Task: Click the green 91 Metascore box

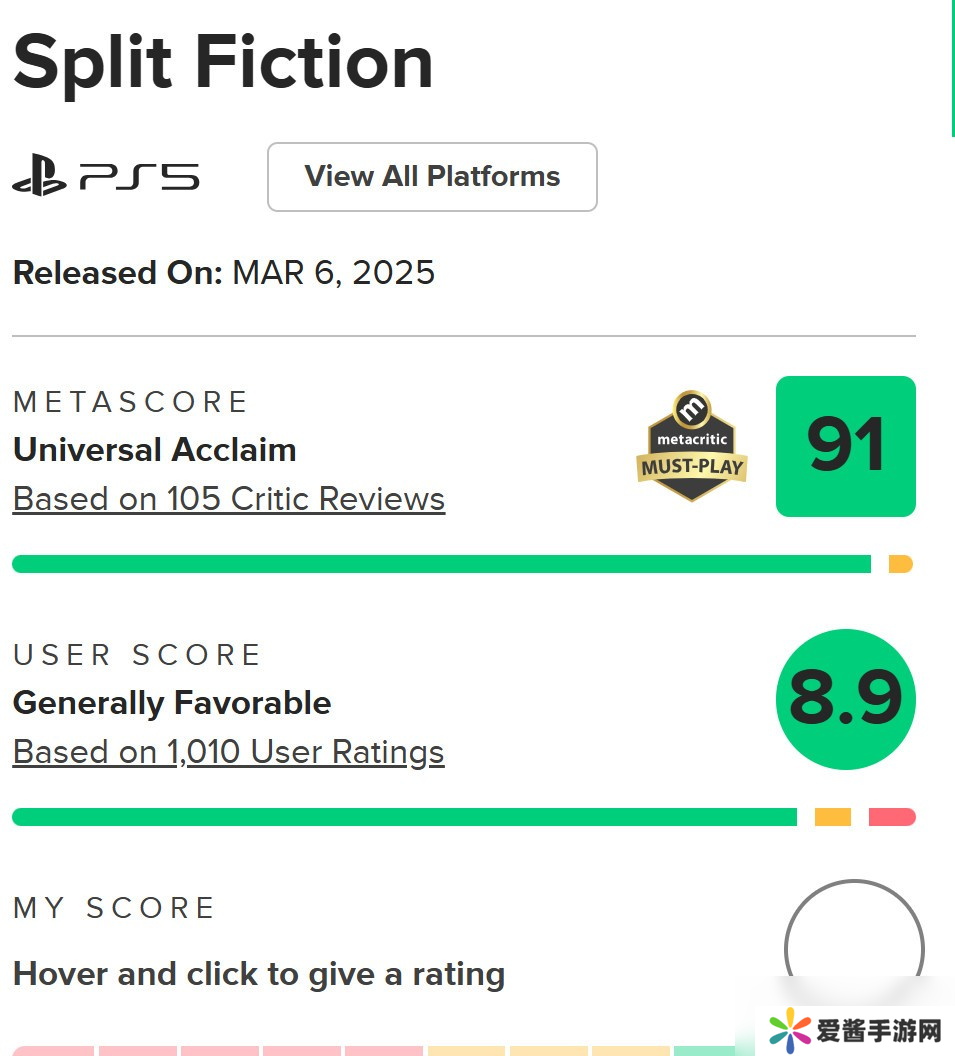Action: [x=845, y=446]
